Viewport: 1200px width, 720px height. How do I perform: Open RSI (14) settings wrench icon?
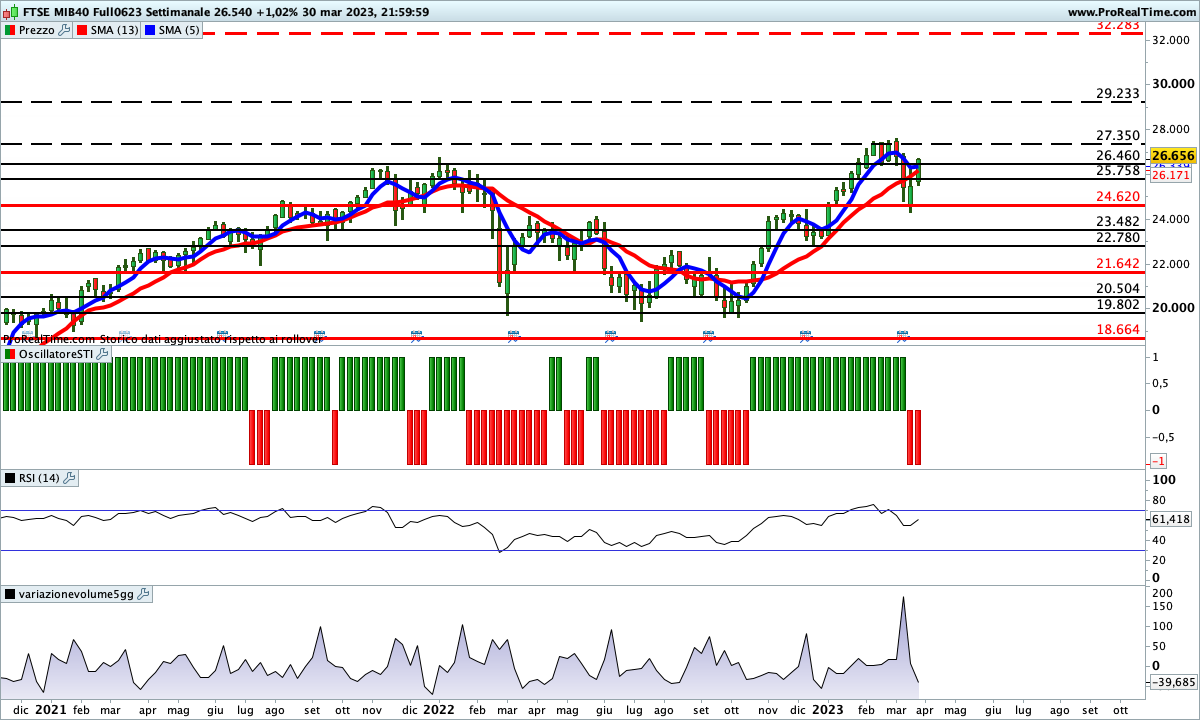(x=69, y=478)
